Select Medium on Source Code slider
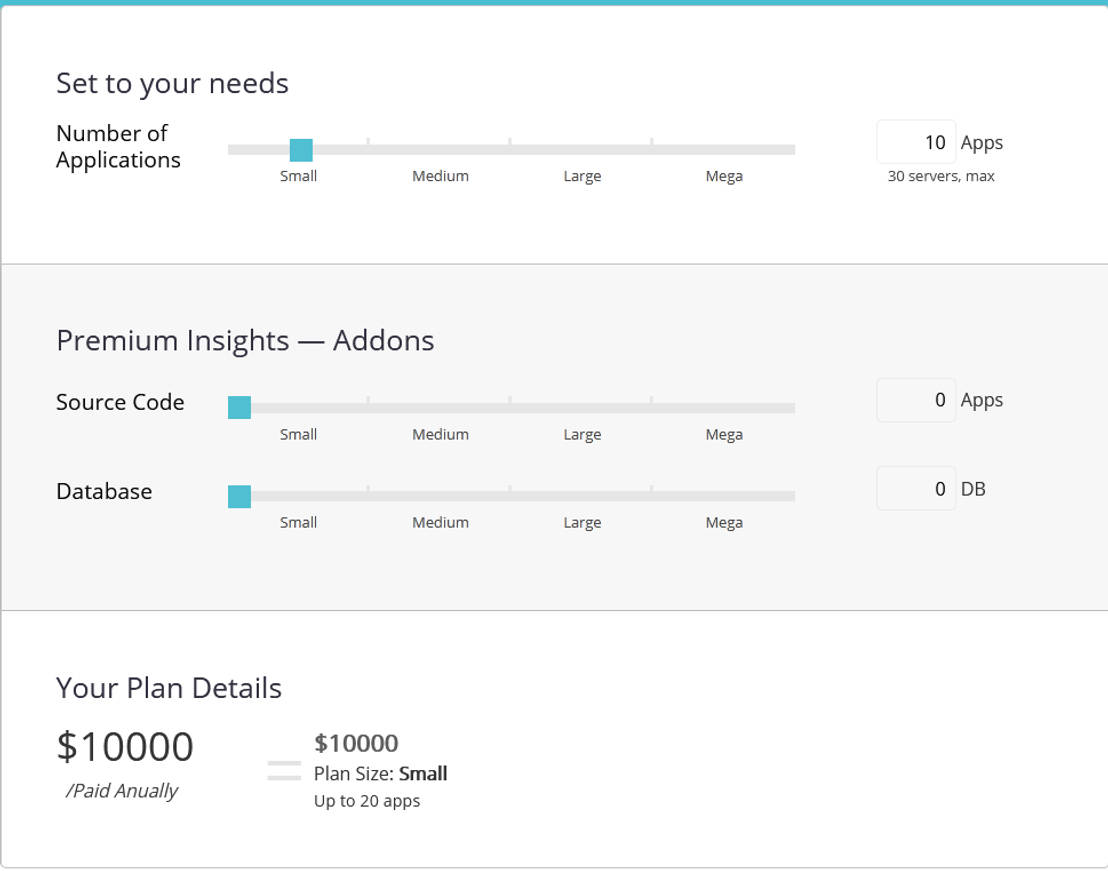1108x871 pixels. pyautogui.click(x=440, y=434)
